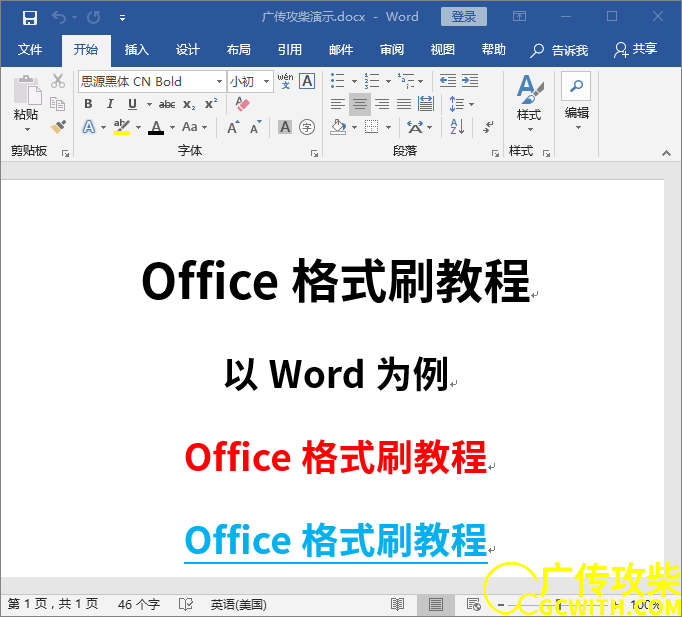
Task: Toggle center alignment for paragraph
Action: 359,104
